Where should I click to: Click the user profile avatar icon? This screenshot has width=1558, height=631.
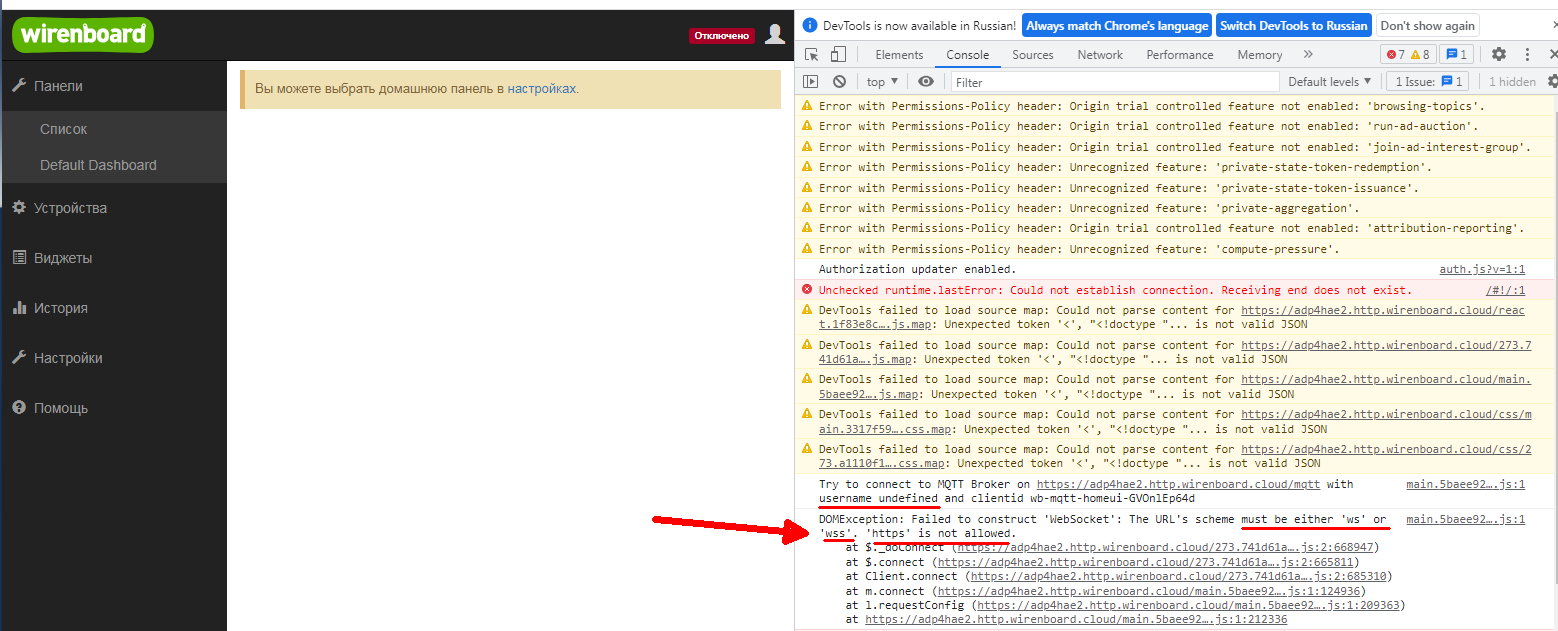[x=774, y=35]
